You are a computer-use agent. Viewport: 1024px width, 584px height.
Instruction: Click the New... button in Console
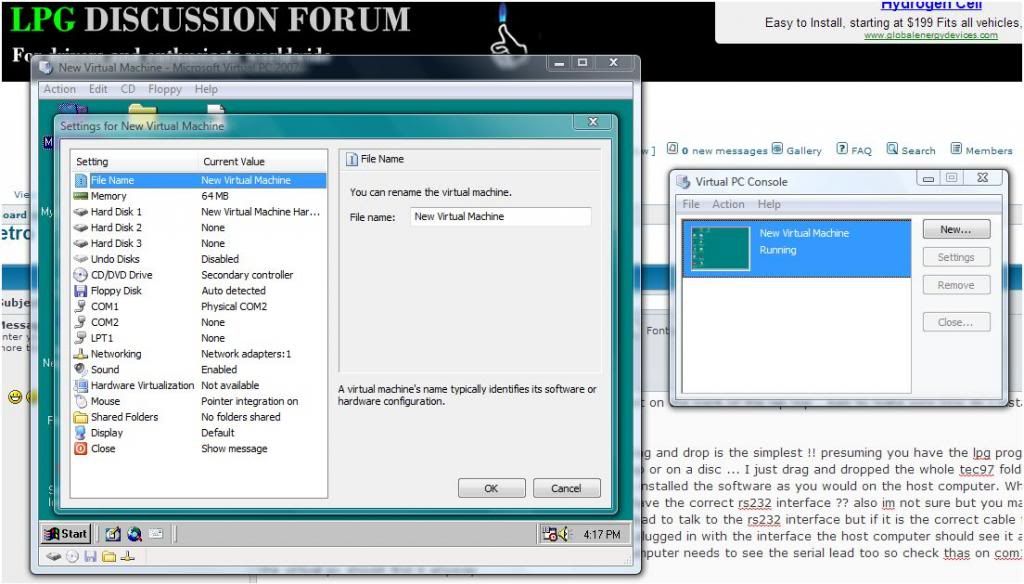(956, 230)
